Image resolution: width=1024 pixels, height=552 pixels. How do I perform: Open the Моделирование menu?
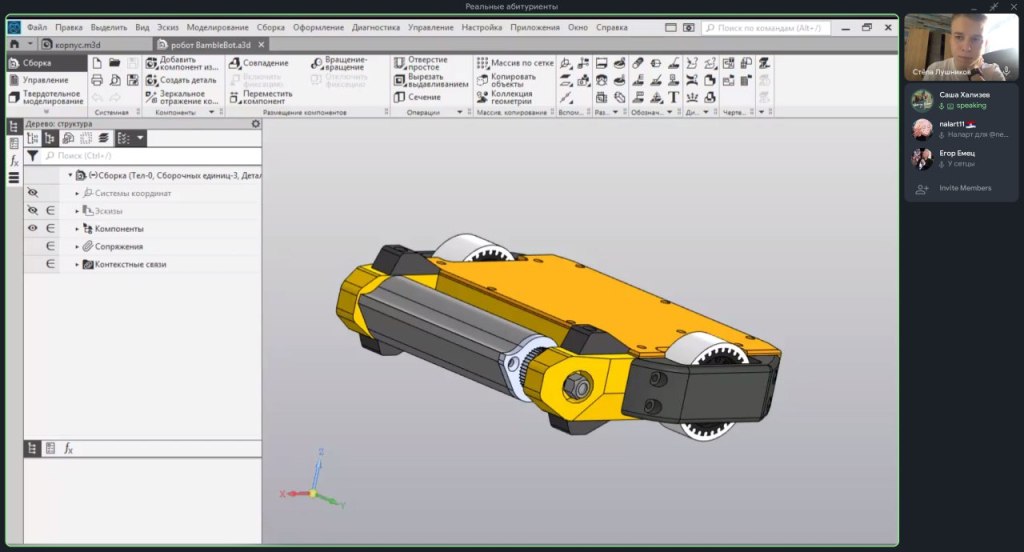217,27
